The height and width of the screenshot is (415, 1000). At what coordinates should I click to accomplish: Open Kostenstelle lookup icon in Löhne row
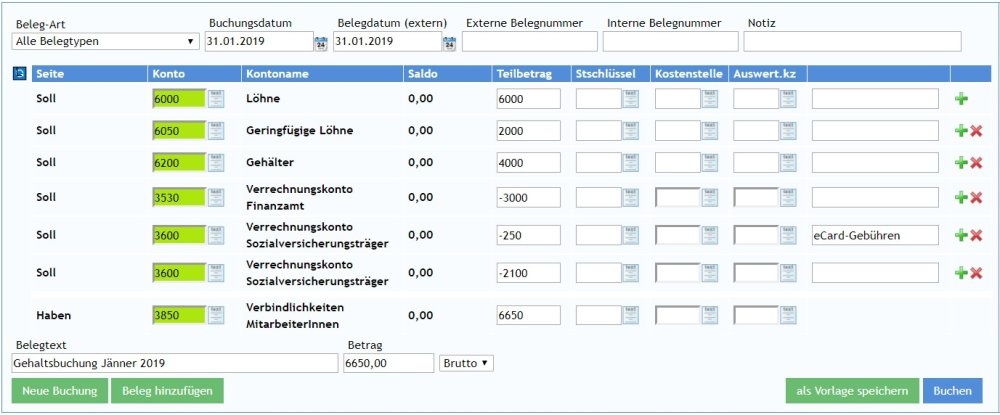click(x=710, y=98)
